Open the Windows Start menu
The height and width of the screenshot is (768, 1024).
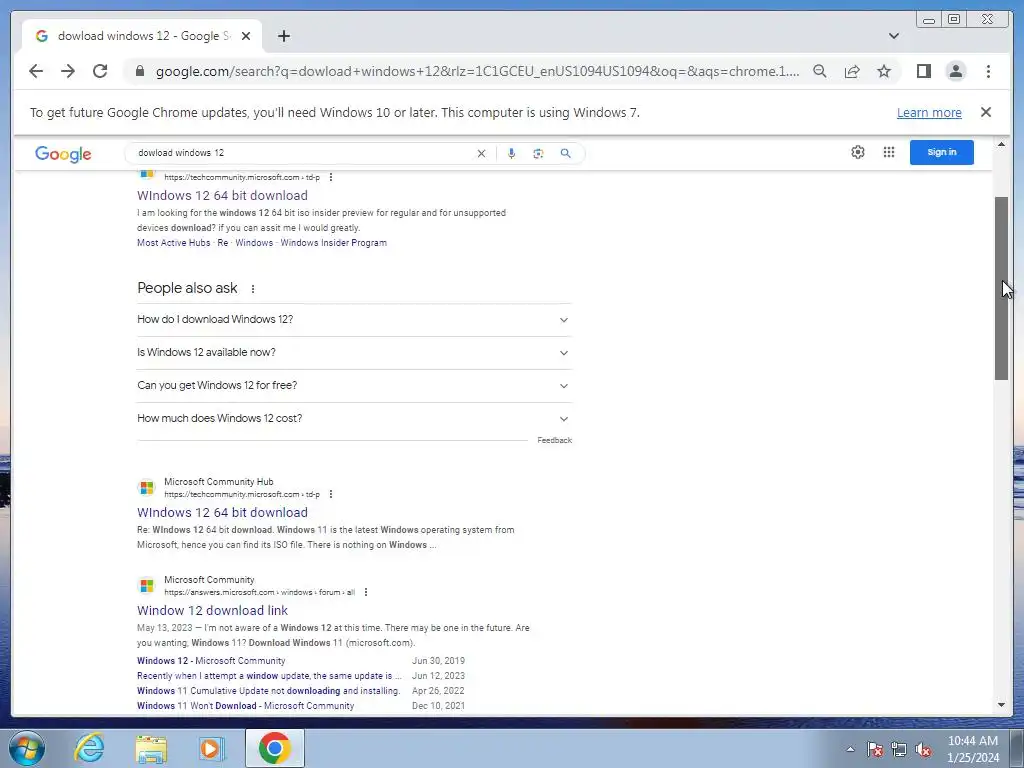pos(27,748)
